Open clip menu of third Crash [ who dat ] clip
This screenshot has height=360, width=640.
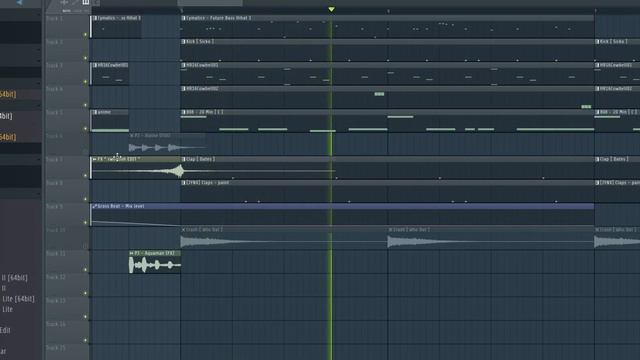[x=597, y=230]
